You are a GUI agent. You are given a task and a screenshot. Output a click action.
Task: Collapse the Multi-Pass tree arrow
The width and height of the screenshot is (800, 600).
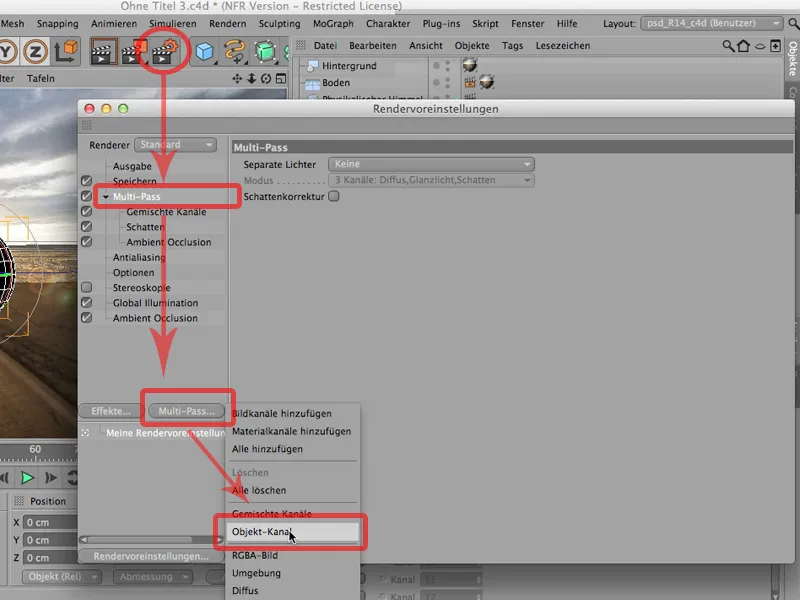tap(106, 196)
